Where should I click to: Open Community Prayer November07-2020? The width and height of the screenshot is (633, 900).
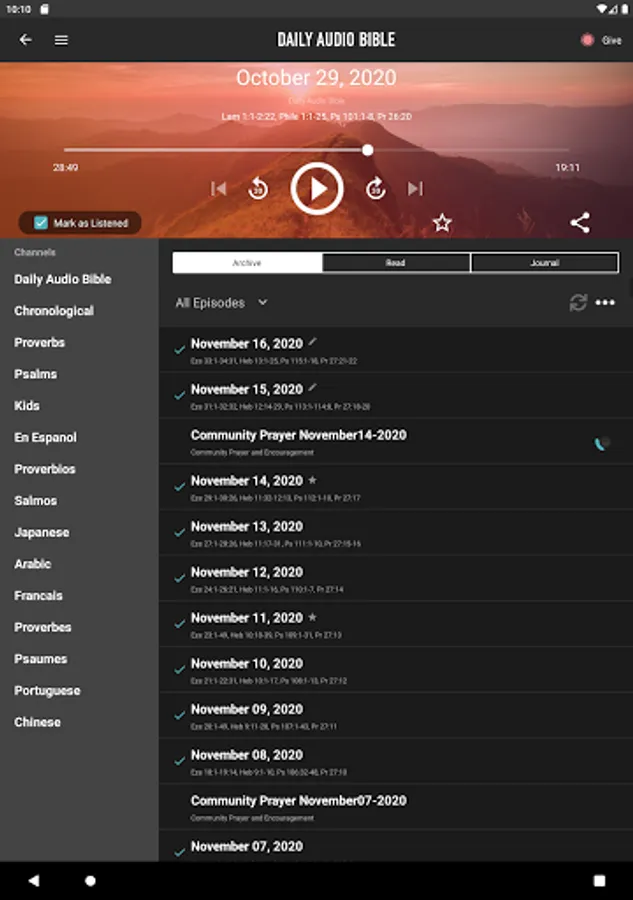pos(396,807)
